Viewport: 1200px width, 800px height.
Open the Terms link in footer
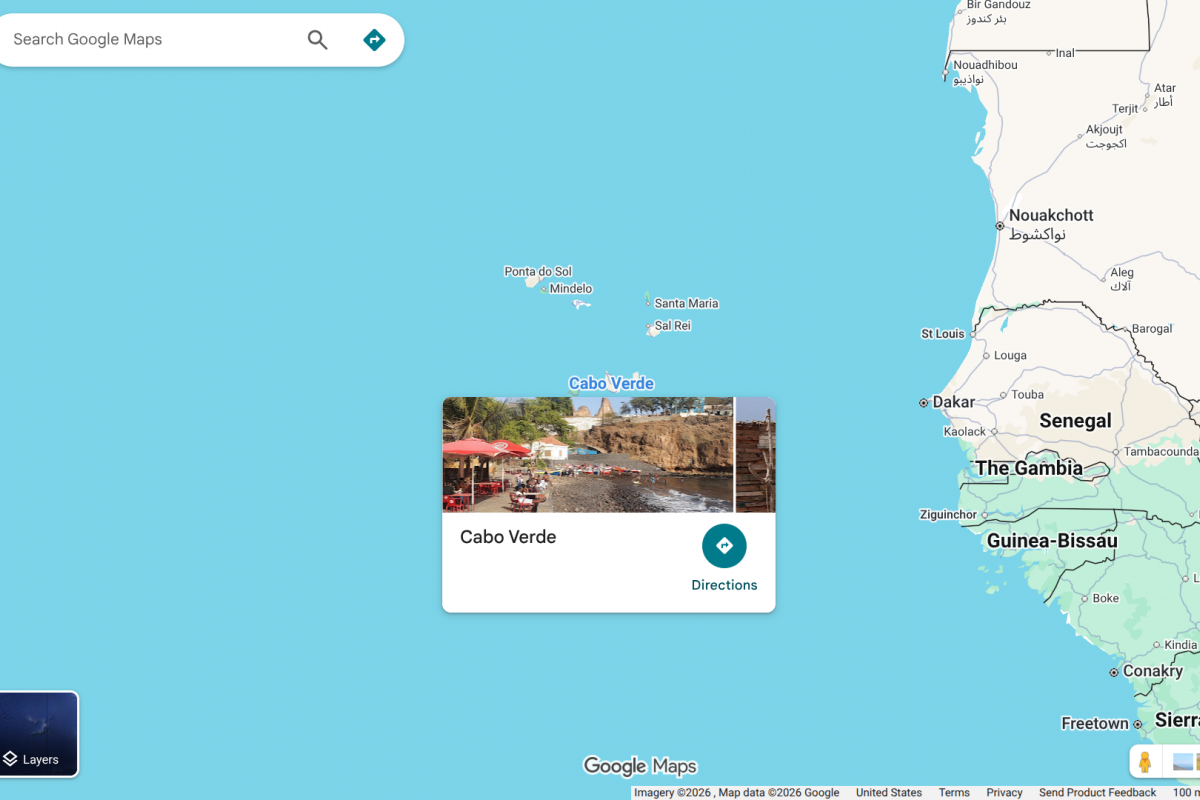coord(954,792)
